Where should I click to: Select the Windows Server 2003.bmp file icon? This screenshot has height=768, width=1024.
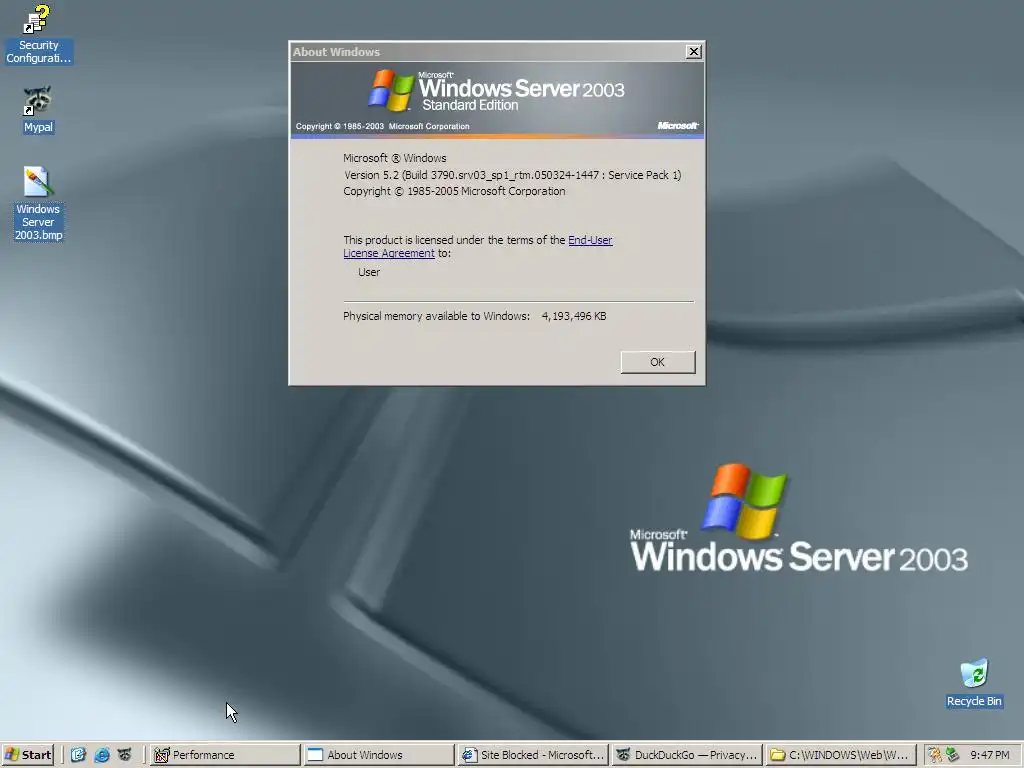point(38,204)
